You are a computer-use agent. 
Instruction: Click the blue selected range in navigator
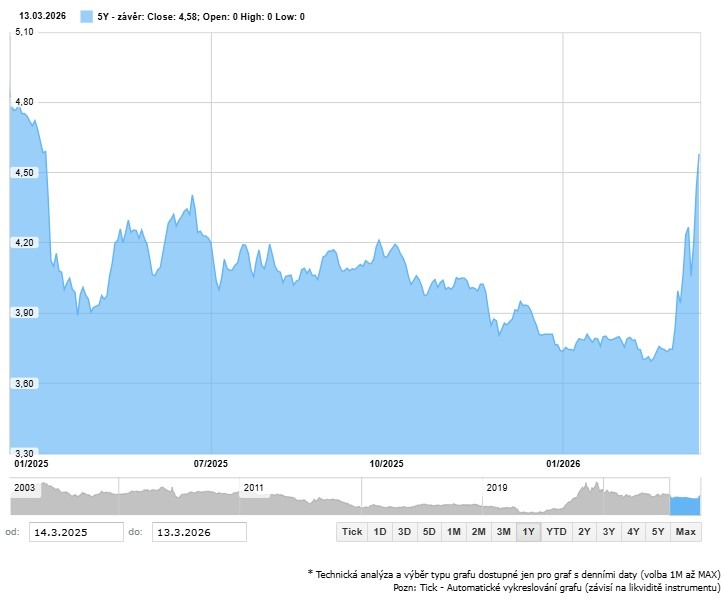[x=686, y=504]
